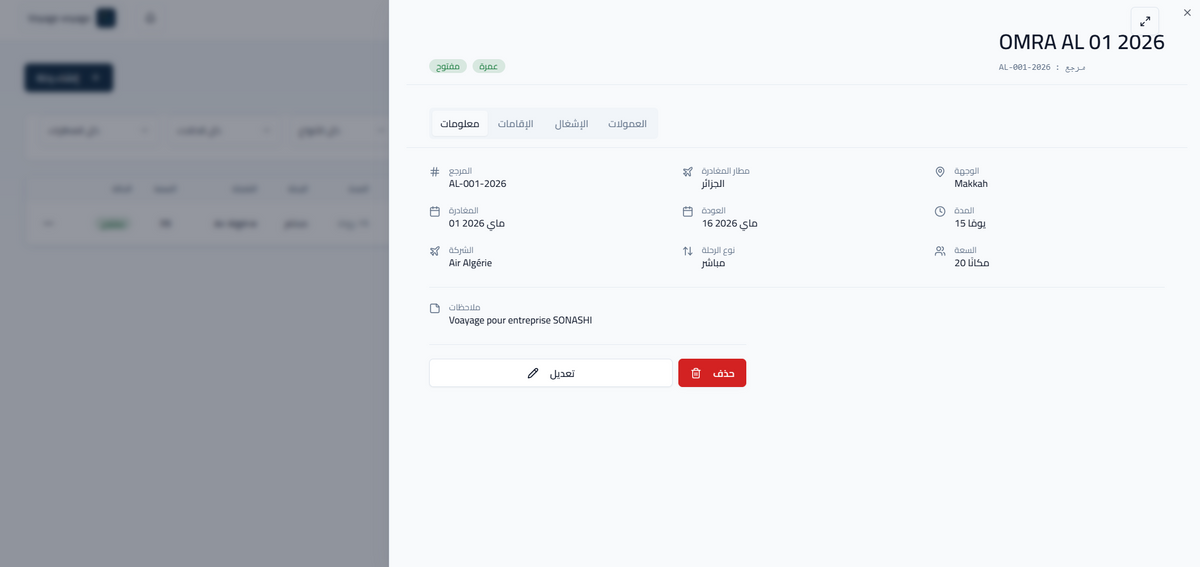Click the plane icon beside مطار المغادرة
1200x567 pixels.
click(x=687, y=172)
